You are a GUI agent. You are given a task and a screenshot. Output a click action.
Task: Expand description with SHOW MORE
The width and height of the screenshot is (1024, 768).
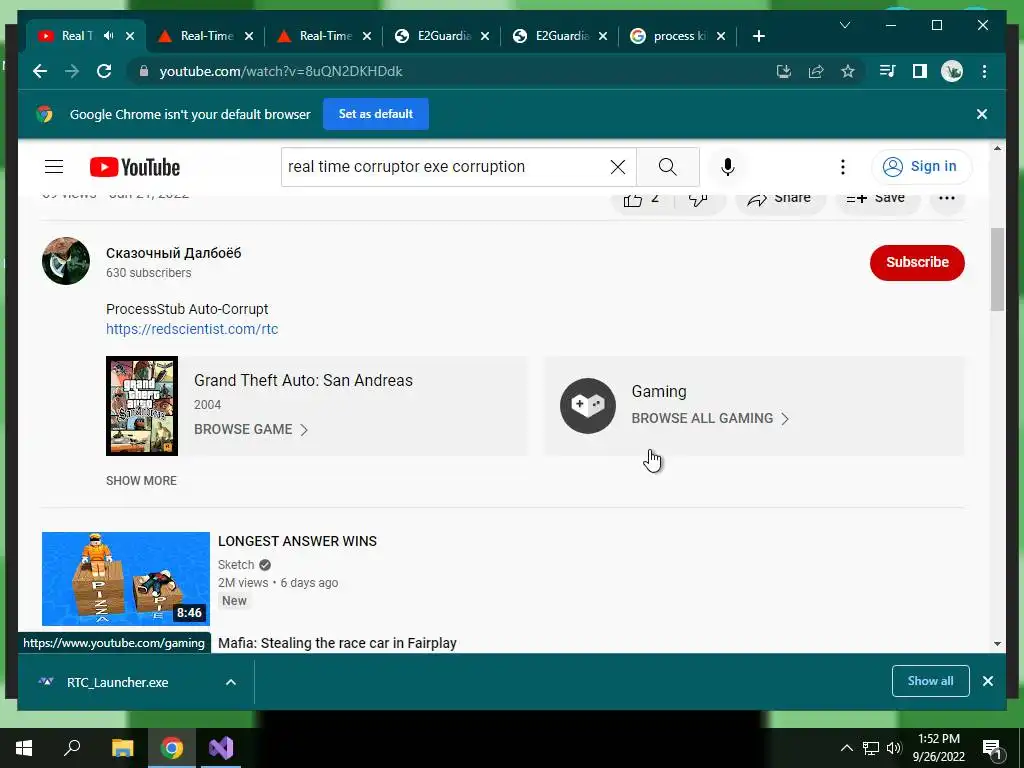point(141,481)
